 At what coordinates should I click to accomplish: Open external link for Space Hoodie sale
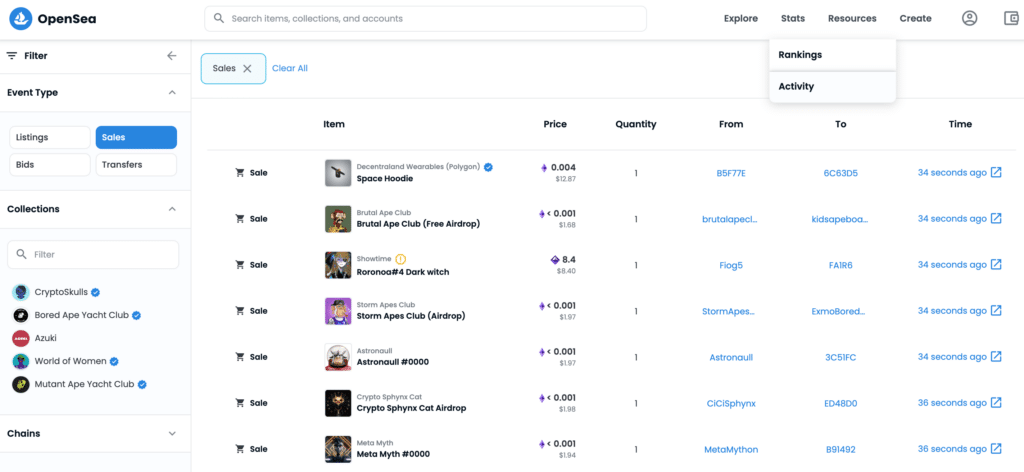[x=996, y=172]
